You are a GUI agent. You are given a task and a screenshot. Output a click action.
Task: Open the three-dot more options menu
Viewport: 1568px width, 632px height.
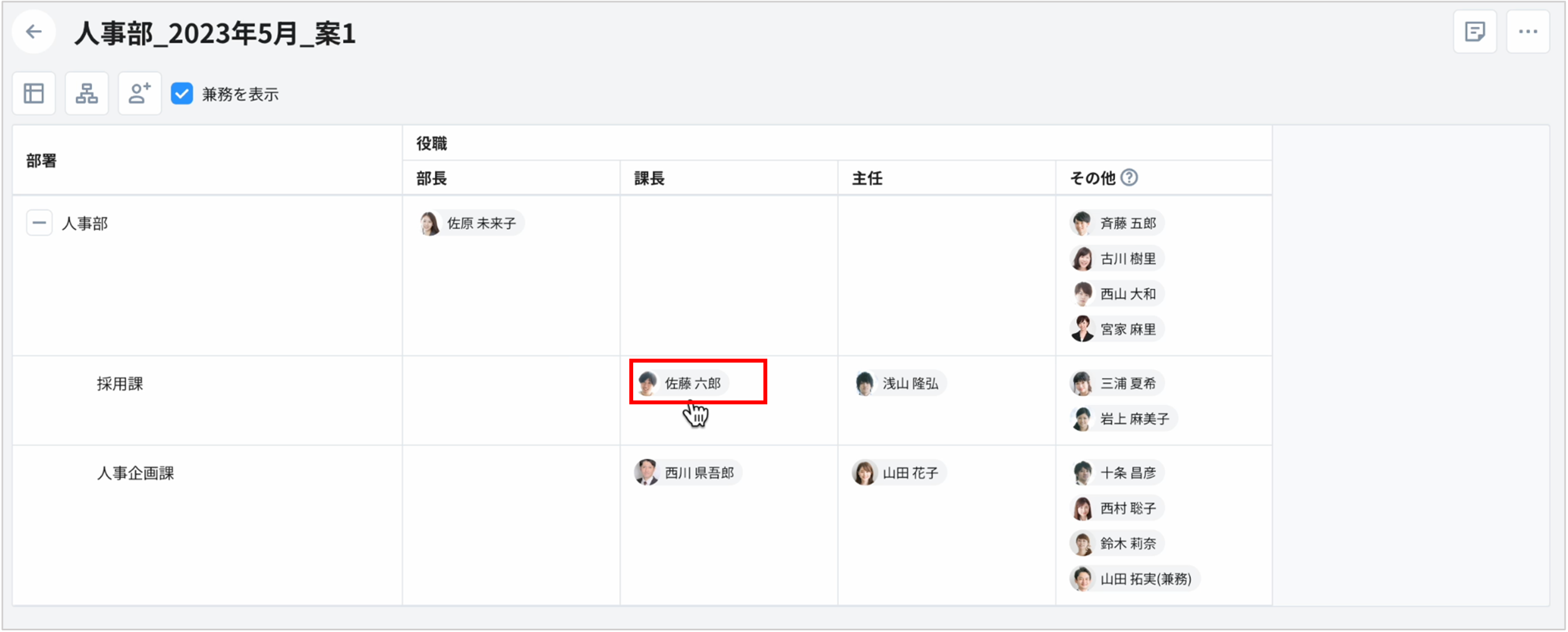pyautogui.click(x=1527, y=32)
